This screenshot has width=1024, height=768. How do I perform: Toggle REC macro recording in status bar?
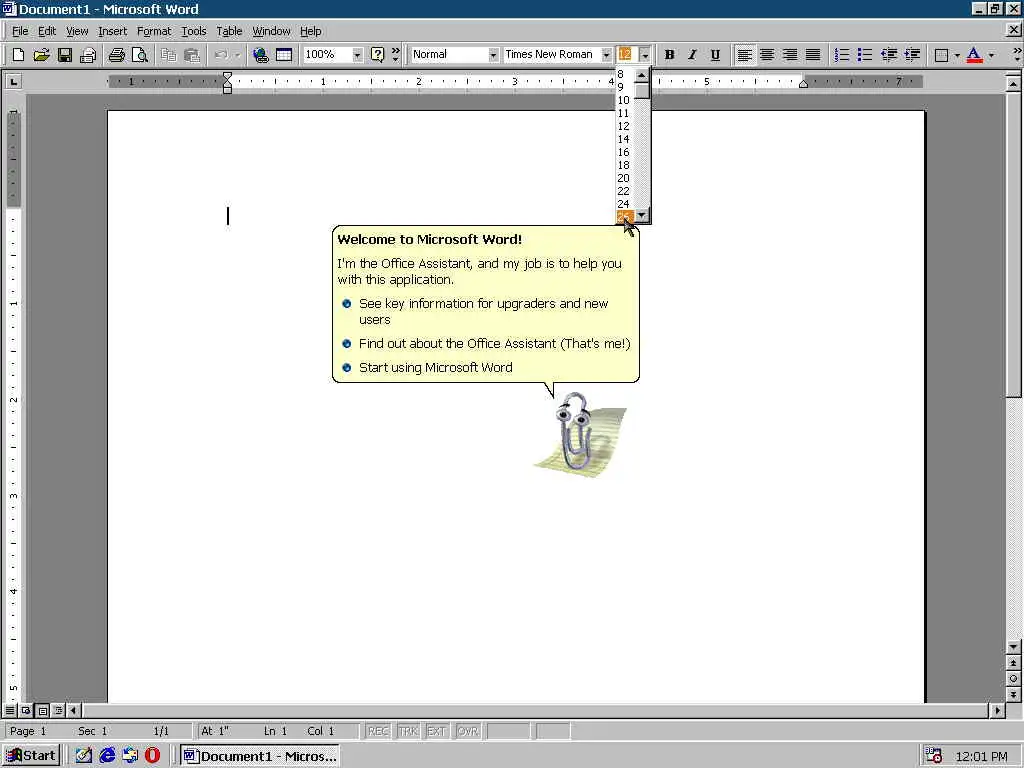[x=378, y=731]
